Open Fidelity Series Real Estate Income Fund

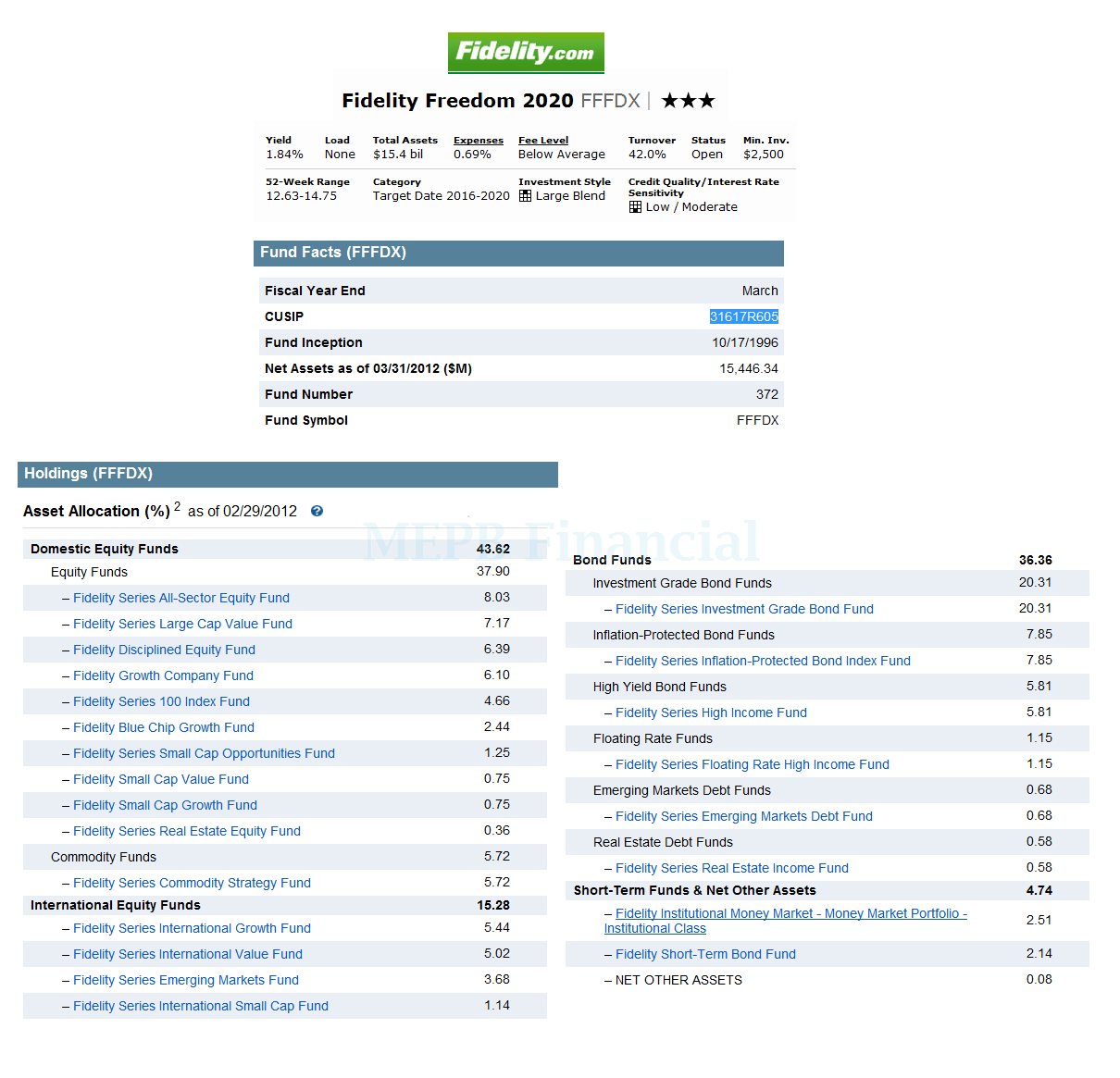[x=732, y=868]
